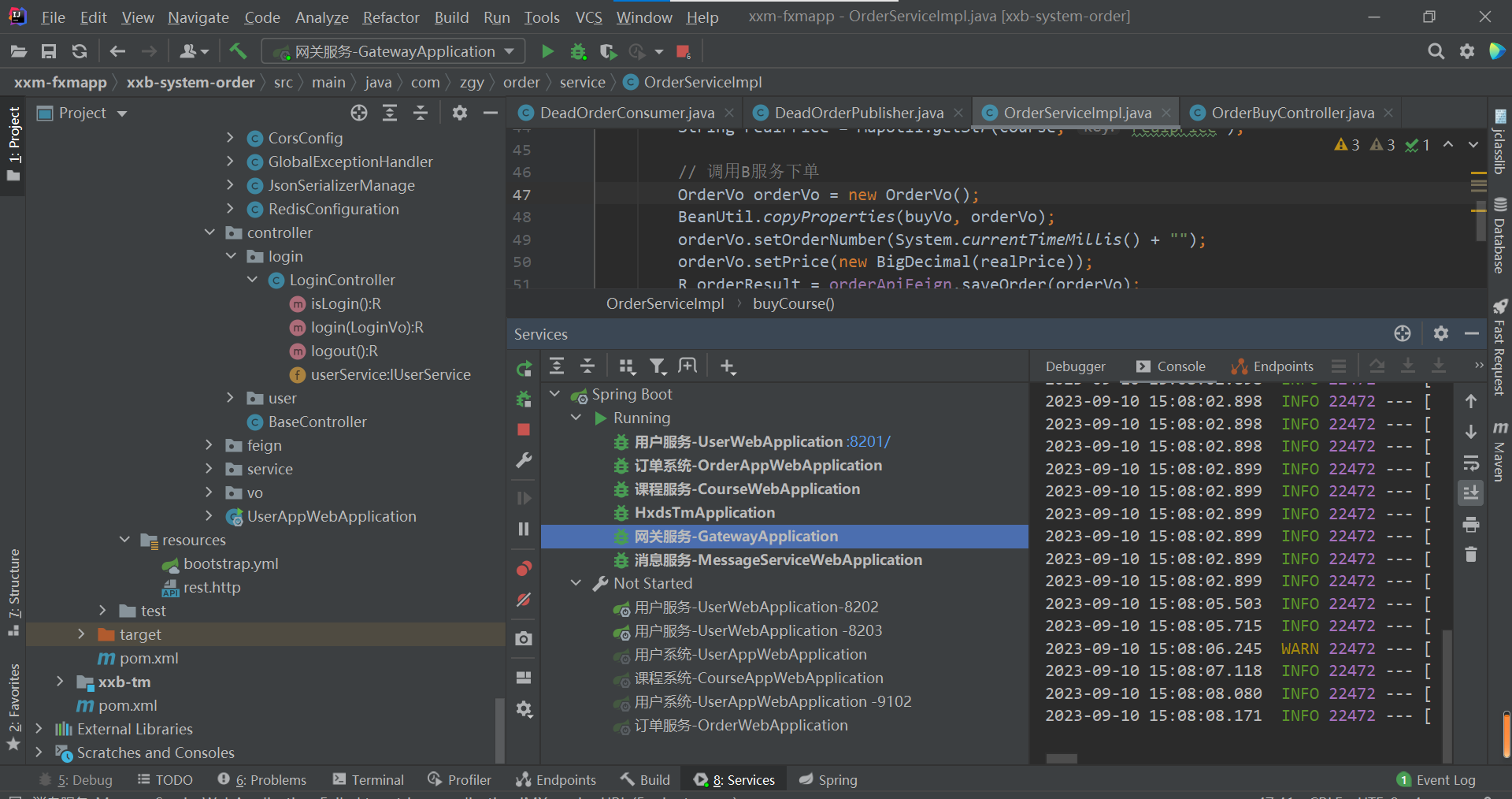The width and height of the screenshot is (1512, 799).
Task: Collapse the login folder
Action: (x=231, y=256)
